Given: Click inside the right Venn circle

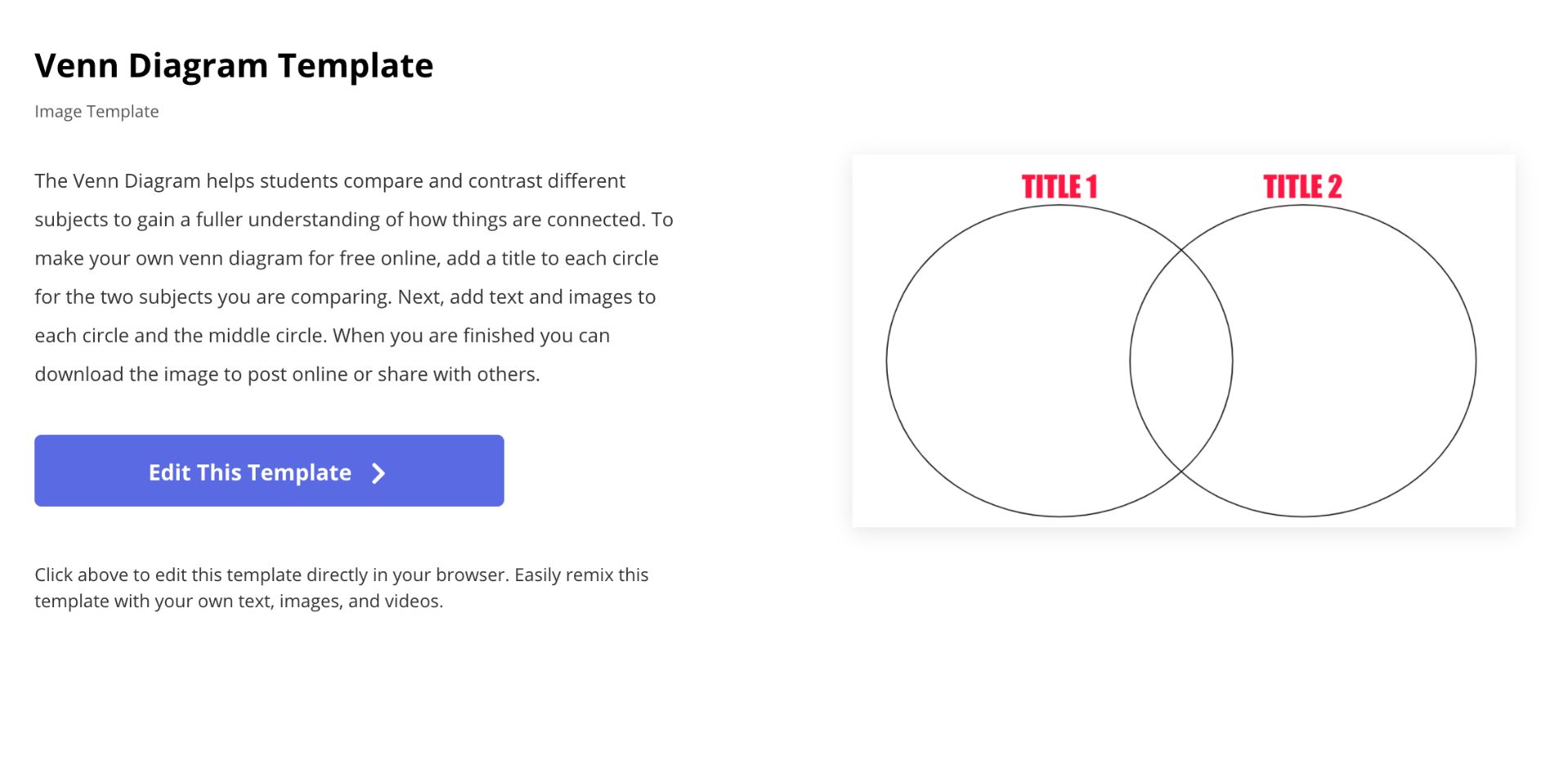Looking at the screenshot, I should (x=1356, y=361).
